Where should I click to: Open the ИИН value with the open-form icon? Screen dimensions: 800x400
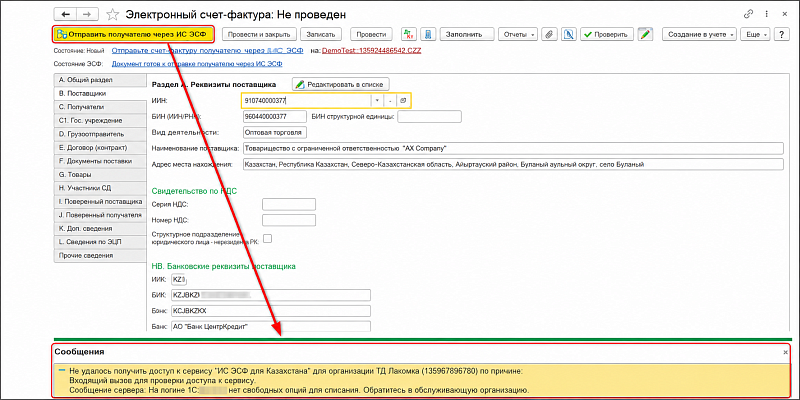[402, 101]
